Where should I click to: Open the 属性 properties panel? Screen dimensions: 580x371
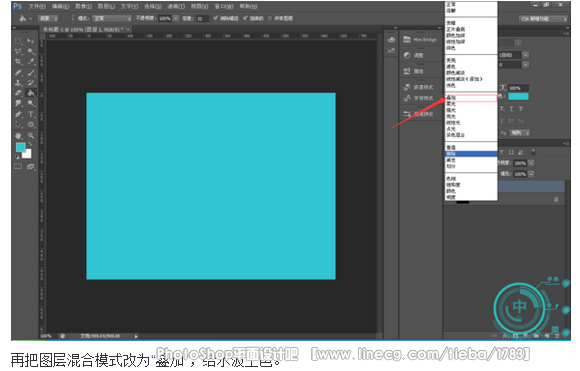click(x=414, y=71)
